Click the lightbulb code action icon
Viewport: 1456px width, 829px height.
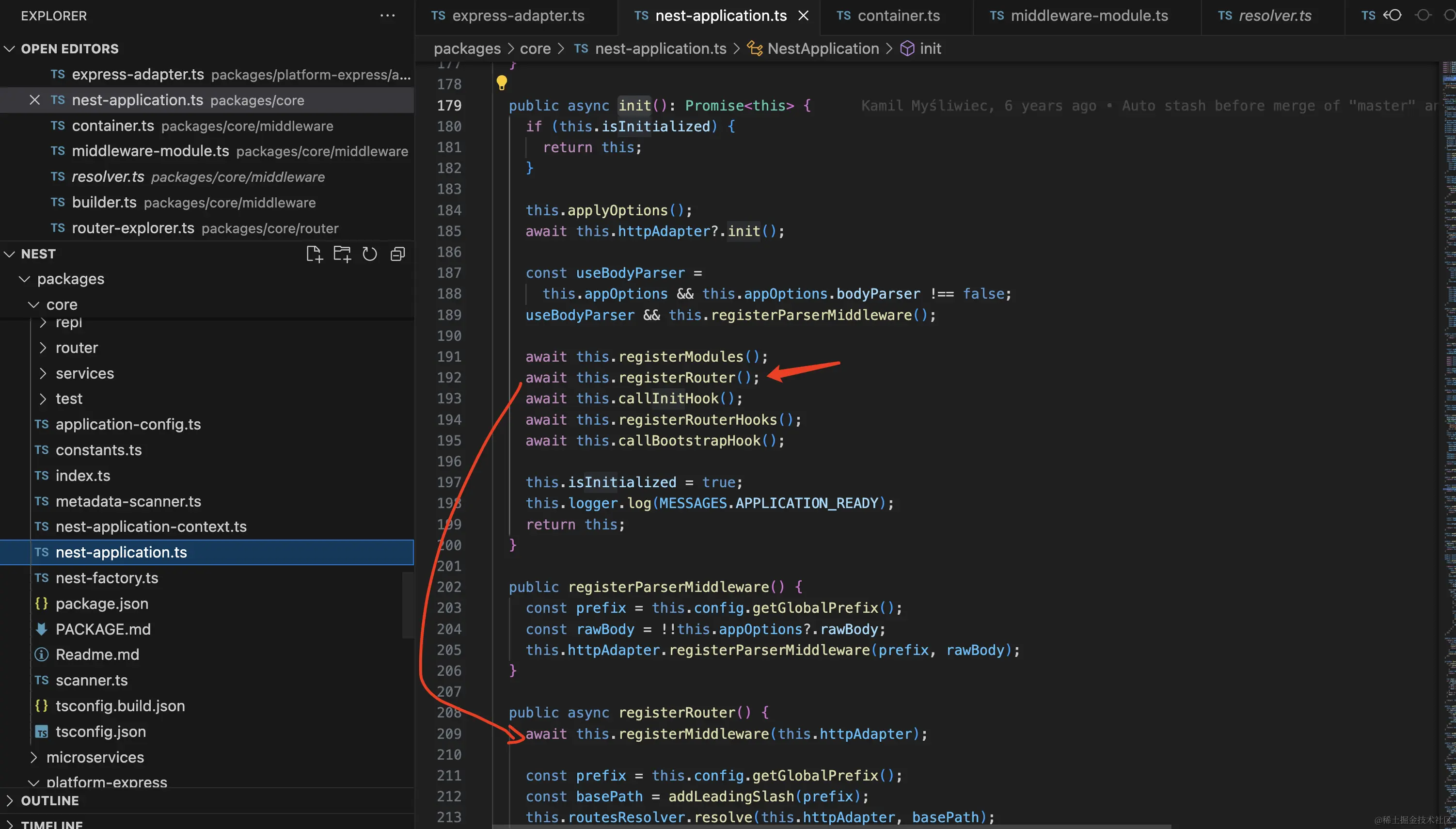click(x=502, y=83)
